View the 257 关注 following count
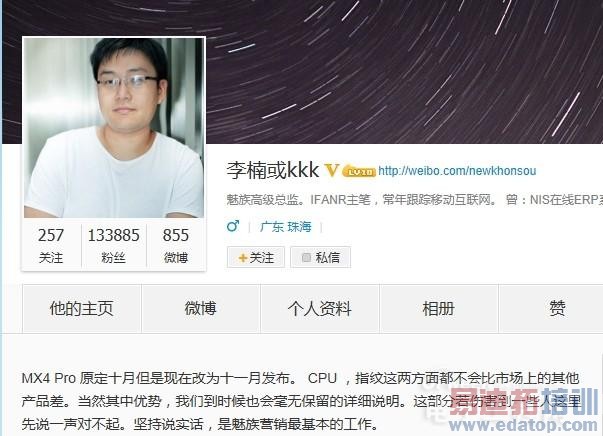This screenshot has height=436, width=603. tap(51, 245)
